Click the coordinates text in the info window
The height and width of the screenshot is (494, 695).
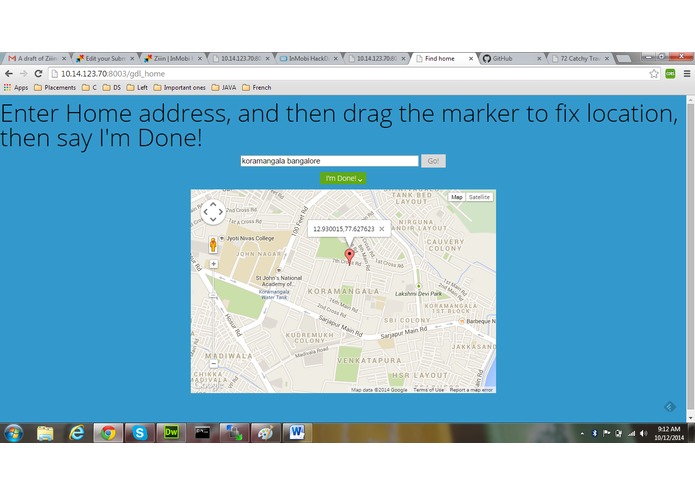click(x=344, y=229)
